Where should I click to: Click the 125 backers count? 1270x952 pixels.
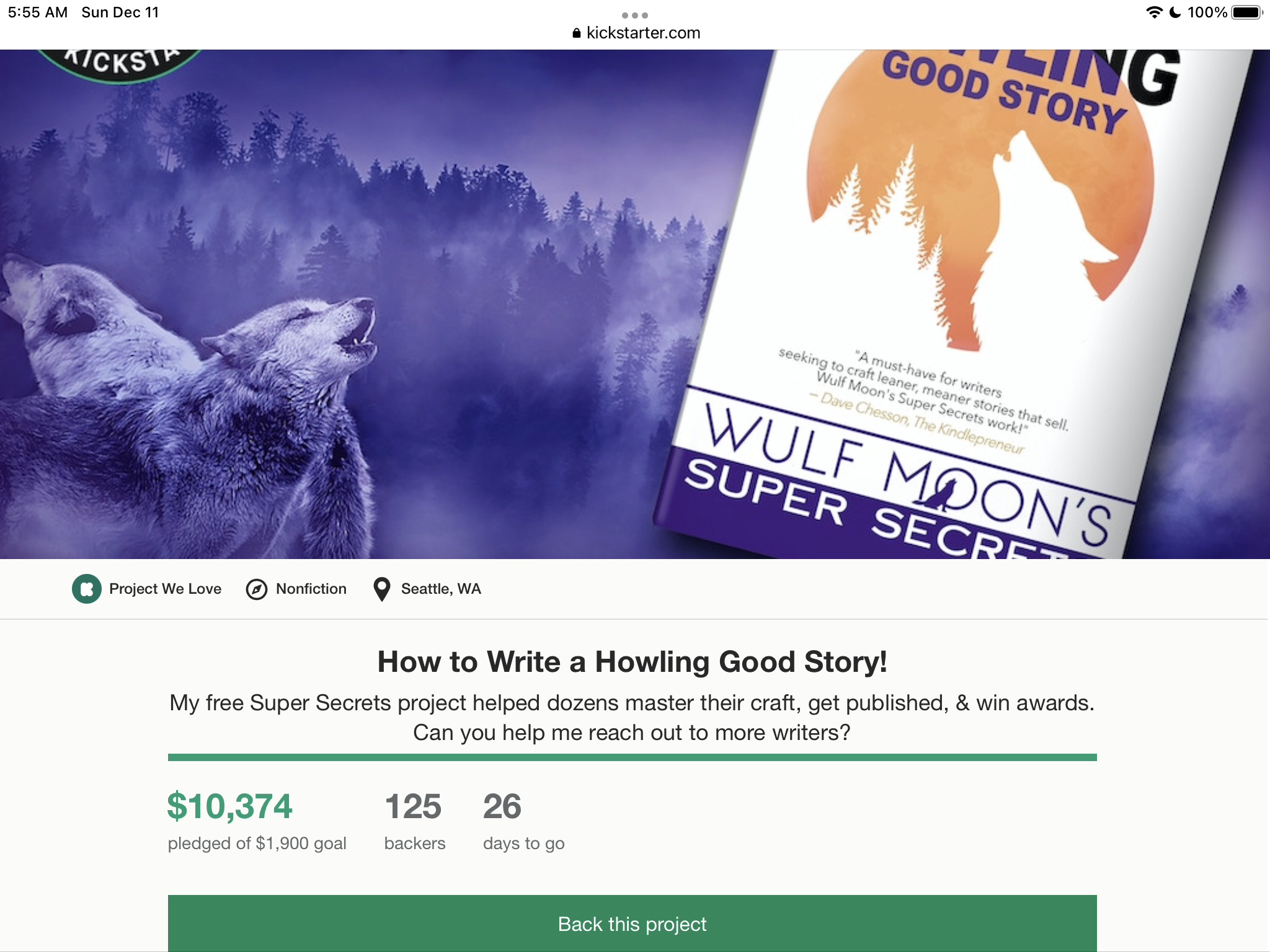pyautogui.click(x=413, y=806)
